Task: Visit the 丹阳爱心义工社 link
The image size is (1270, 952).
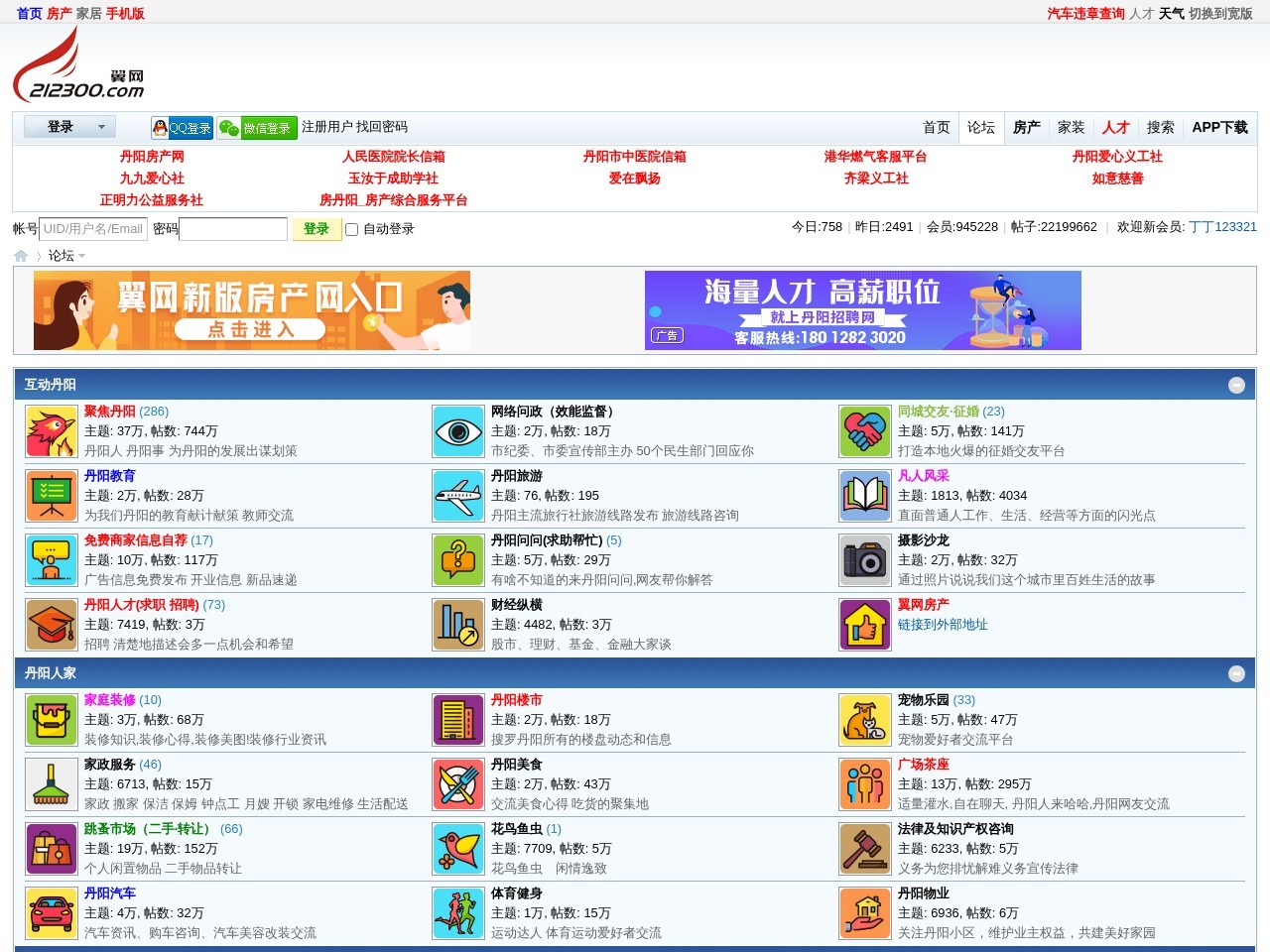Action: (1117, 157)
